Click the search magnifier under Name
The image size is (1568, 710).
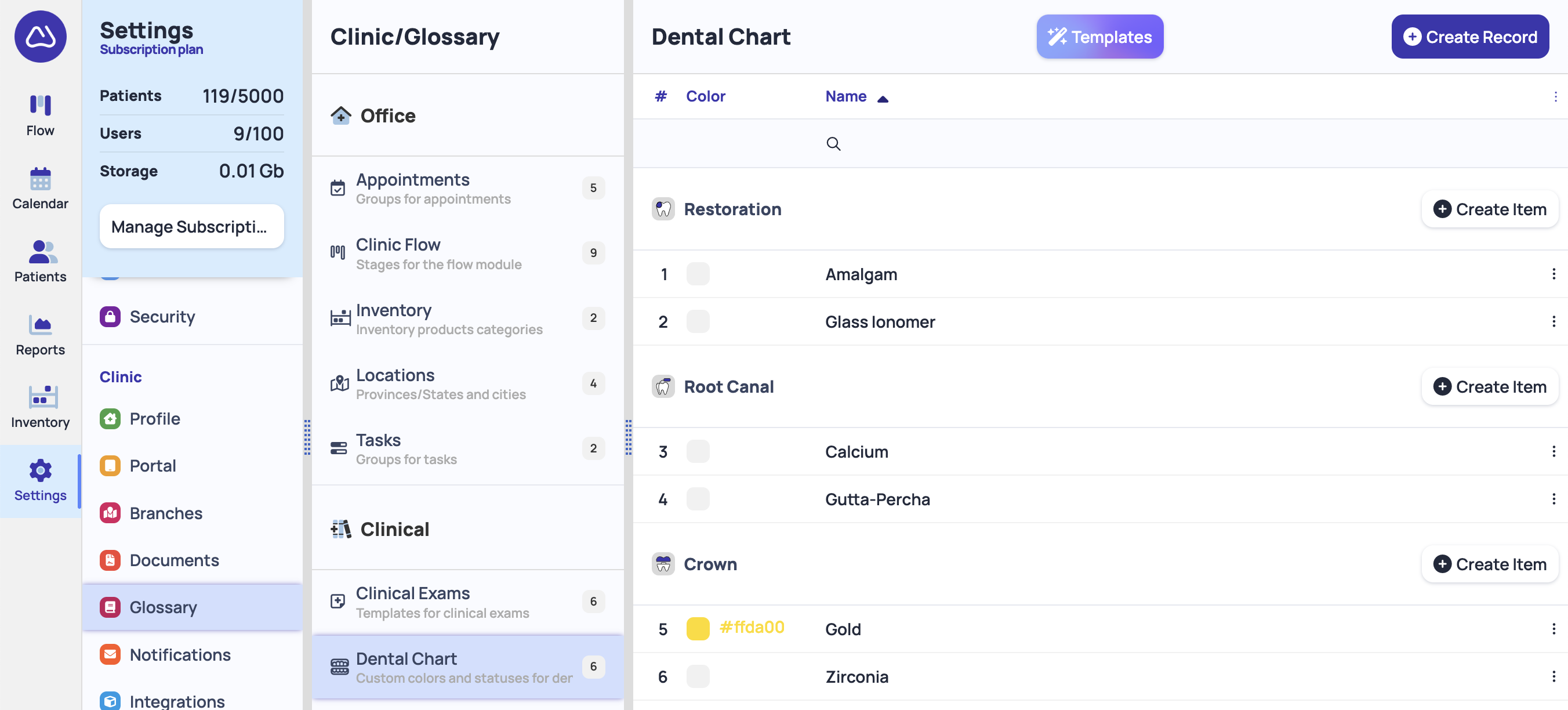coord(833,144)
